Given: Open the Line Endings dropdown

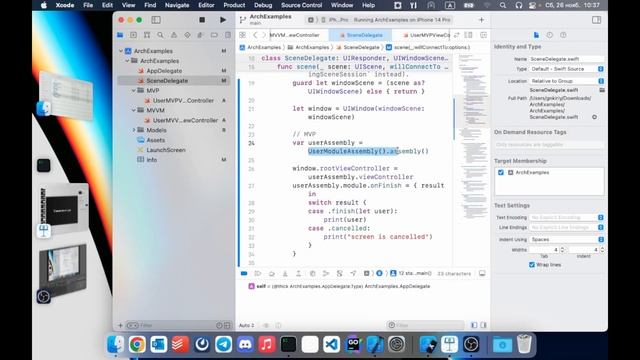Looking at the screenshot, I should pos(567,227).
